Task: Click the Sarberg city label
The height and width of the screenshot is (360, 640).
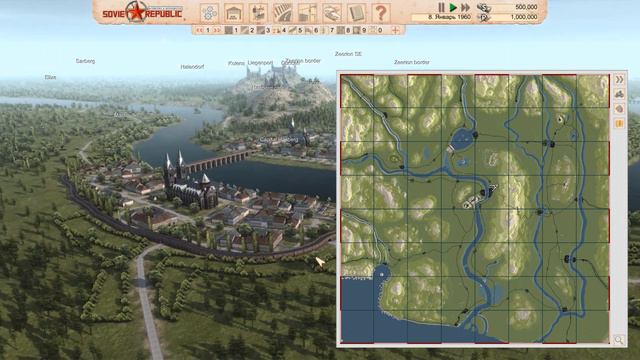Action: click(x=85, y=61)
